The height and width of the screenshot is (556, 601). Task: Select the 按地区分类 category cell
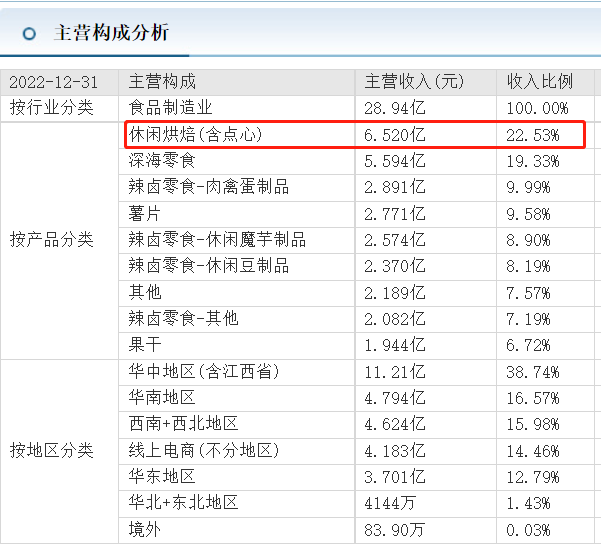(x=52, y=449)
